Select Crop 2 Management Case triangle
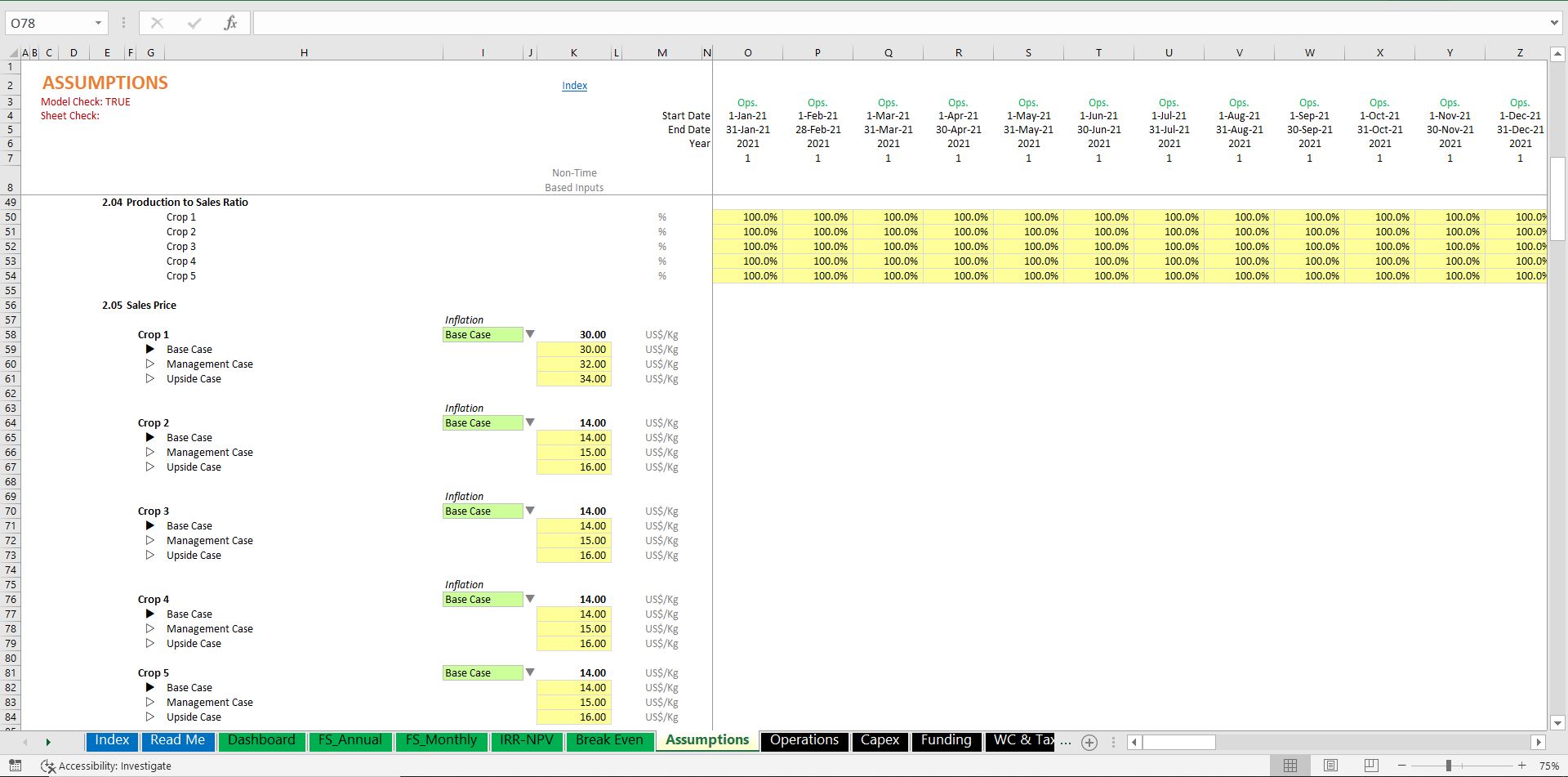Screen dimensions: 1568x777 (150, 452)
